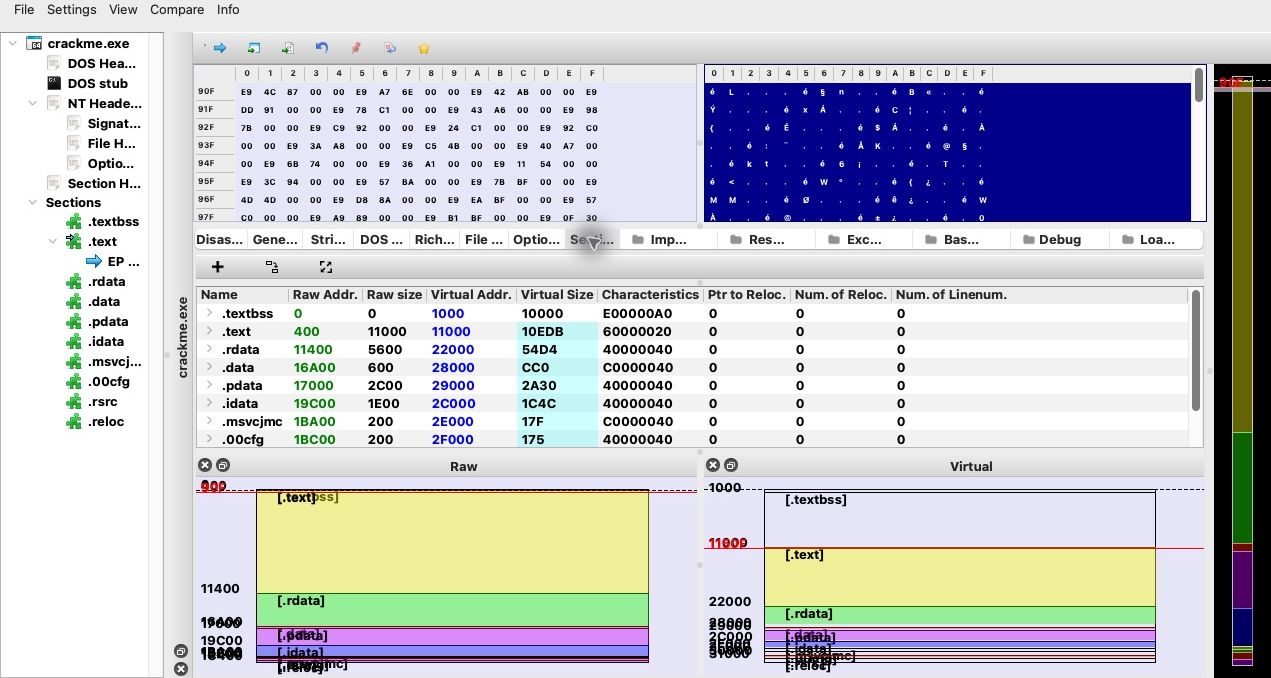Expand the .00cfg row in the sections table
1271x678 pixels.
[x=209, y=439]
